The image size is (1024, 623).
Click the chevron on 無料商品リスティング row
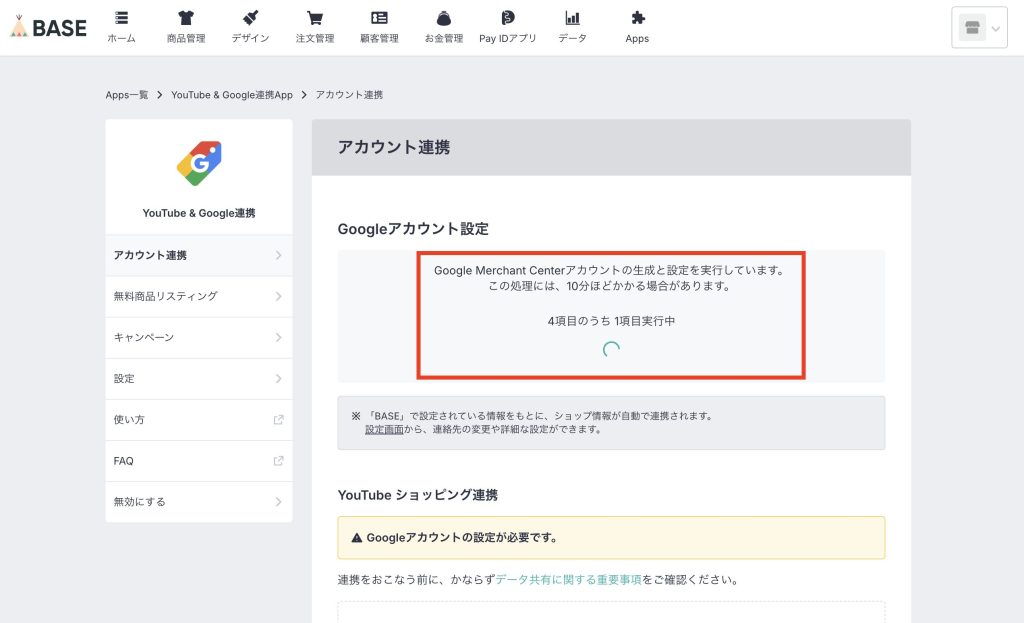tap(279, 296)
